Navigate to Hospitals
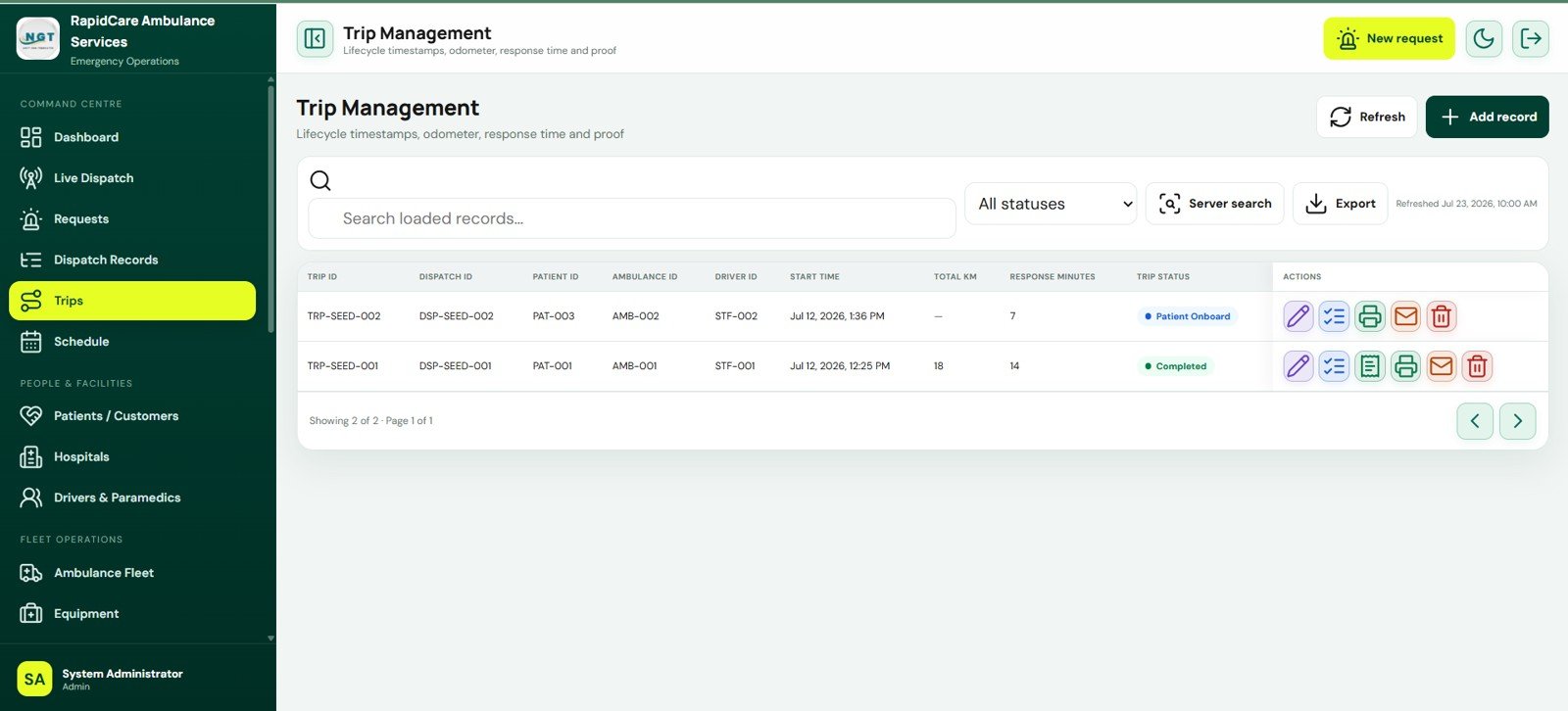 (132, 457)
